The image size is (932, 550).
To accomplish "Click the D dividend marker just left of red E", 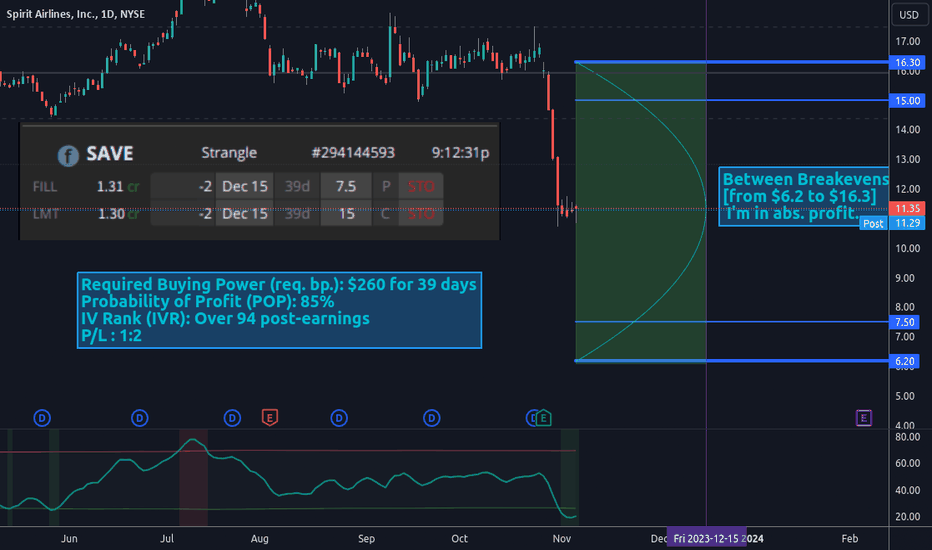I will point(232,418).
